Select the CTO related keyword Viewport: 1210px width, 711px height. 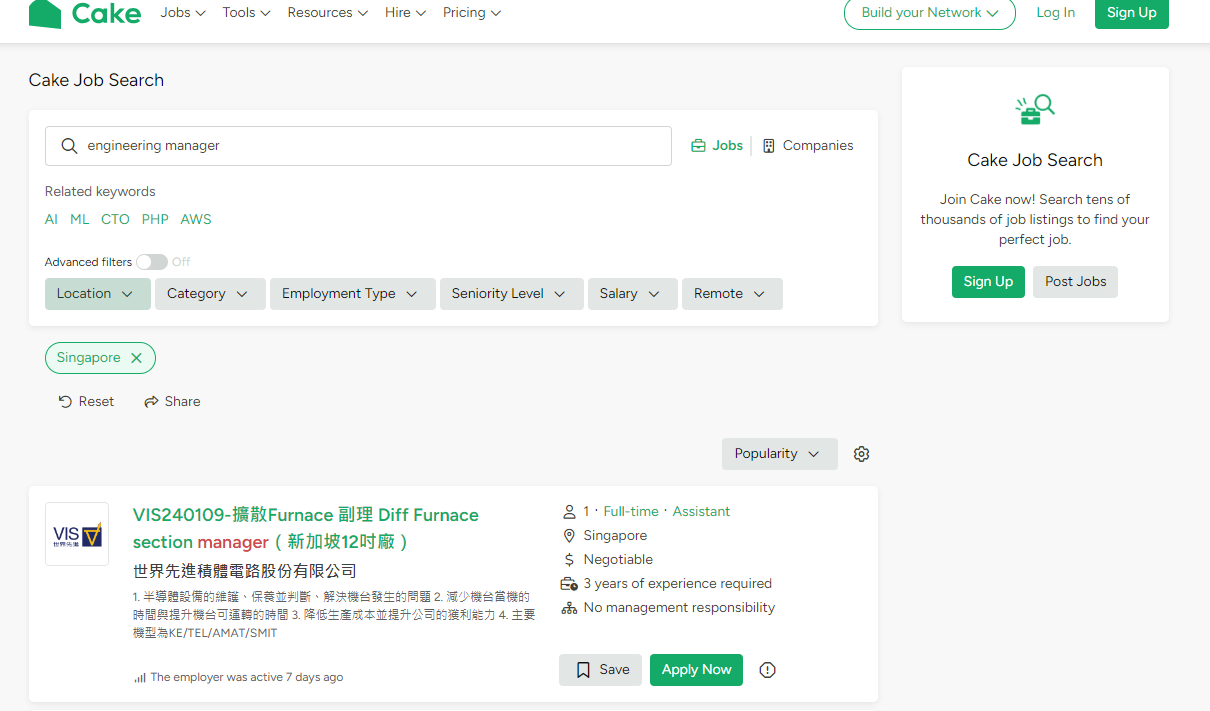point(115,220)
